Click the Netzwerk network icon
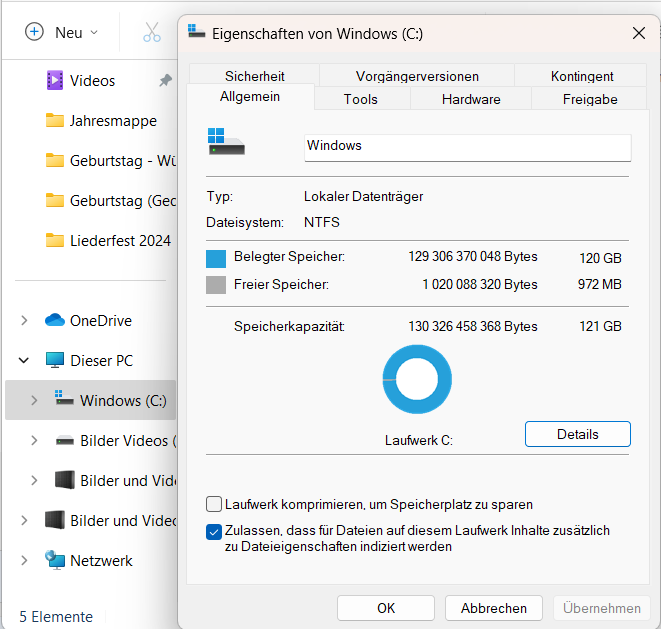Screen dimensions: 661x629 click(x=55, y=560)
